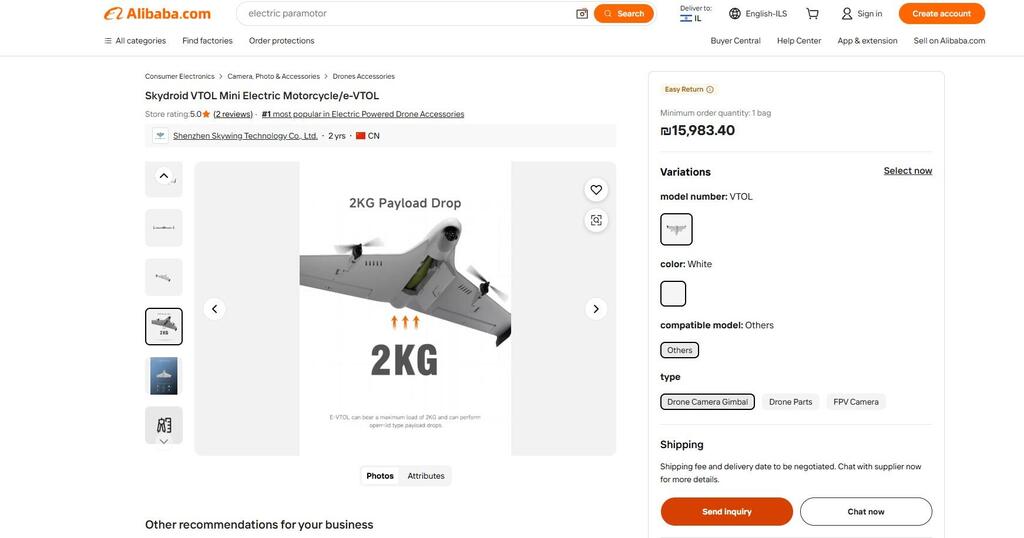Open the English-ILS language currency selector
This screenshot has height=538, width=1024.
tap(758, 14)
